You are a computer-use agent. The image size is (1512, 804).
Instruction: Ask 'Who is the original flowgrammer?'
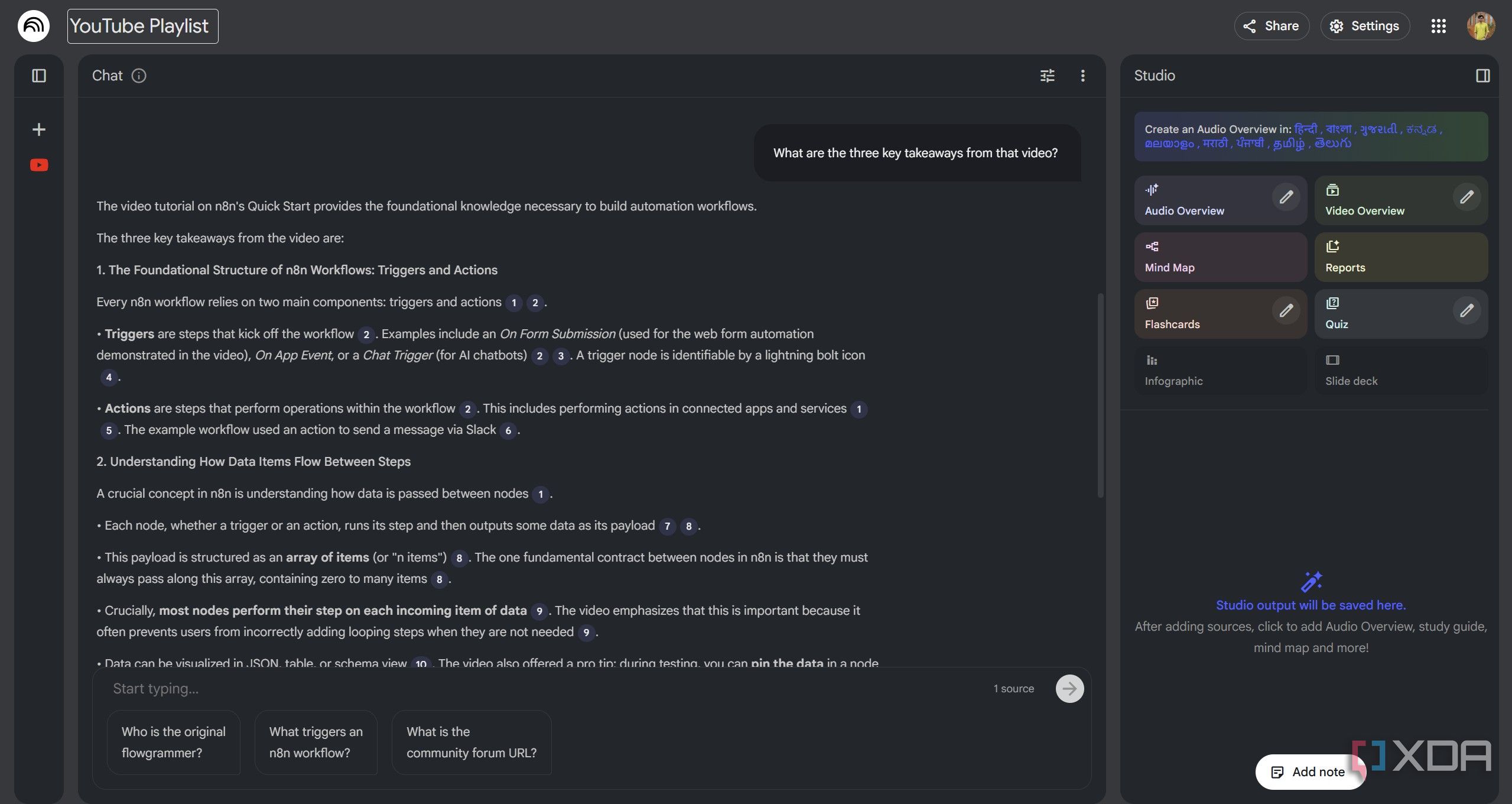coord(174,742)
